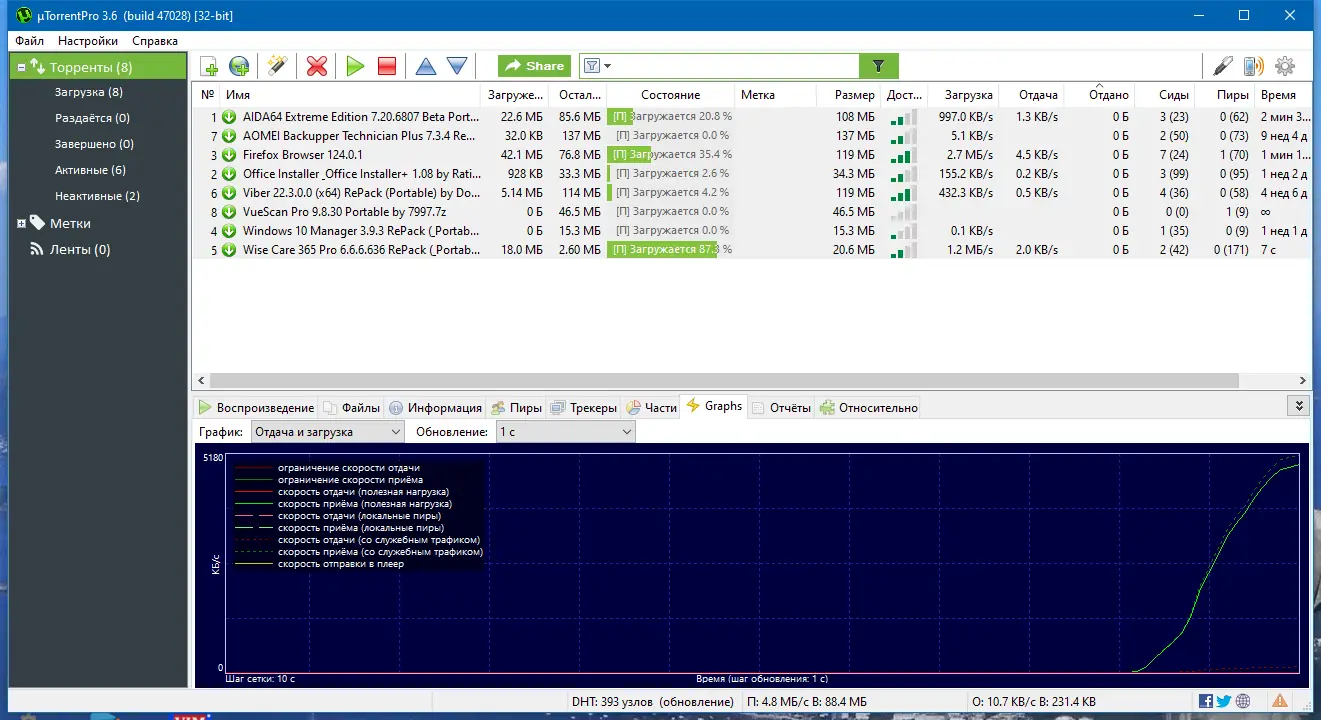Select the Раздаётся (0) category
The image size is (1321, 720).
pos(93,118)
